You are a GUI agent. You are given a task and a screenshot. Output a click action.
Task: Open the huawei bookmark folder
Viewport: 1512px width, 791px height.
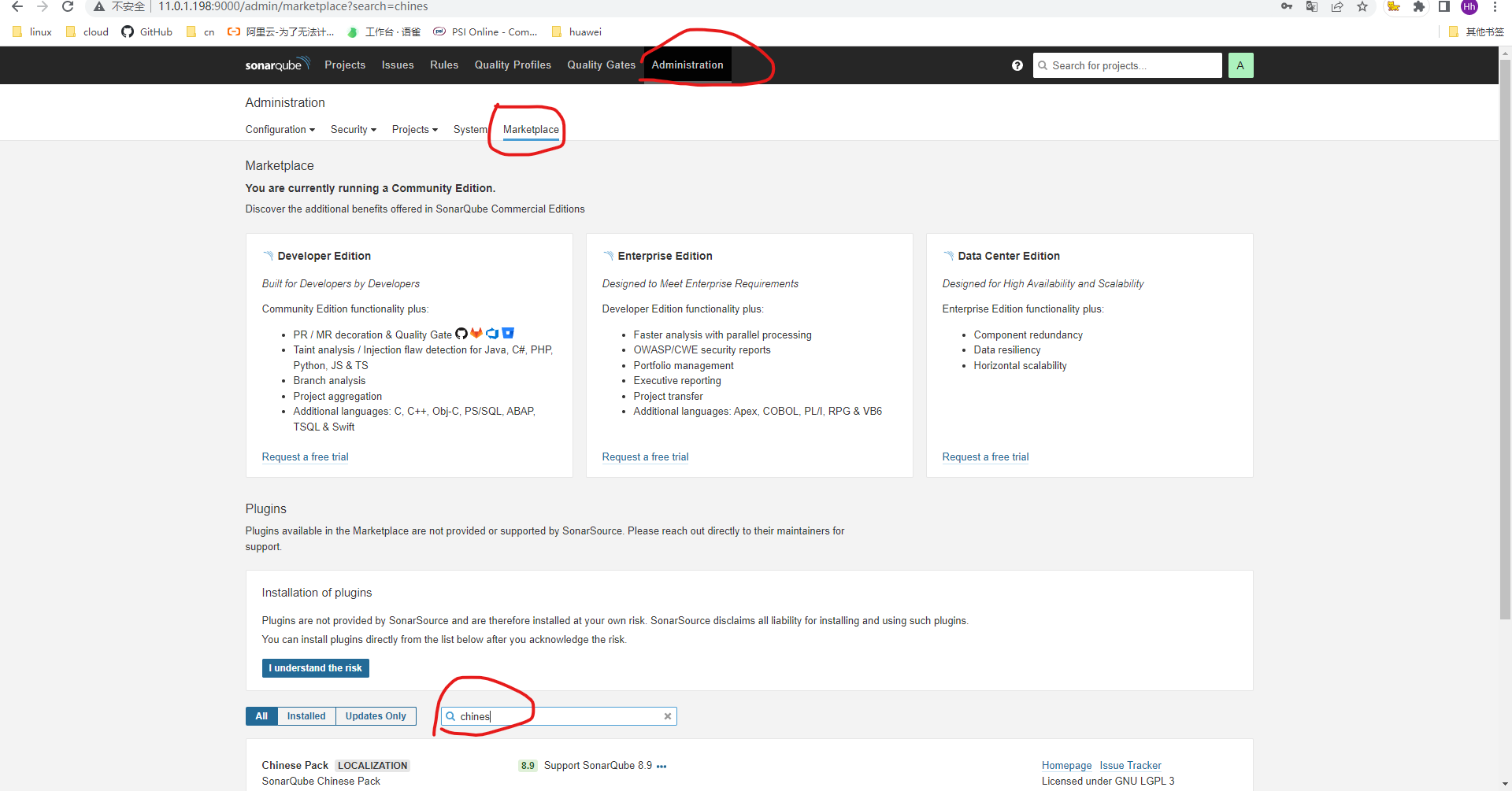coord(576,31)
